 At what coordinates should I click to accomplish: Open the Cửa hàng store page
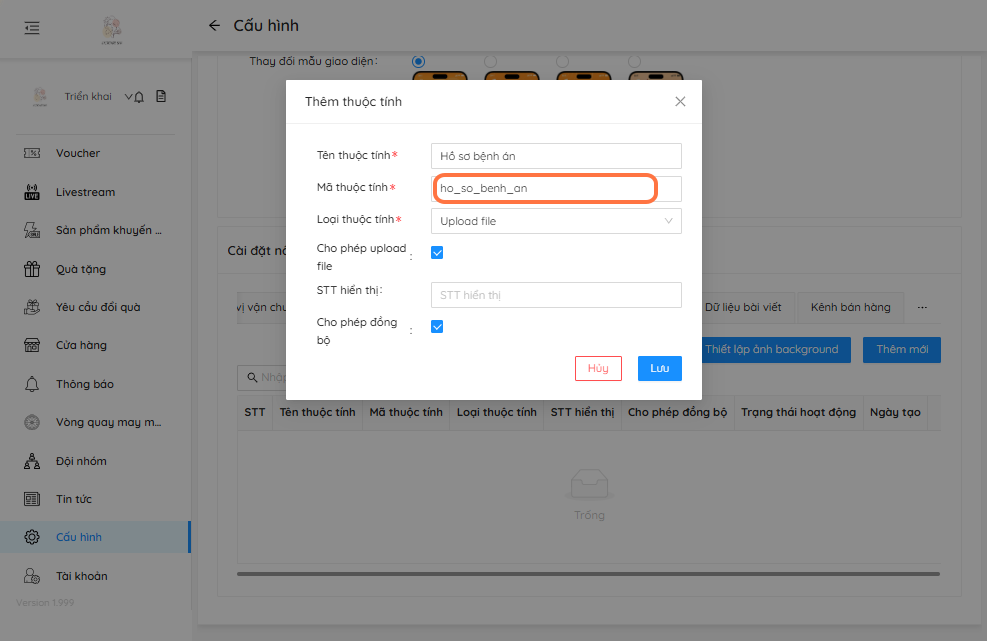[x=81, y=345]
